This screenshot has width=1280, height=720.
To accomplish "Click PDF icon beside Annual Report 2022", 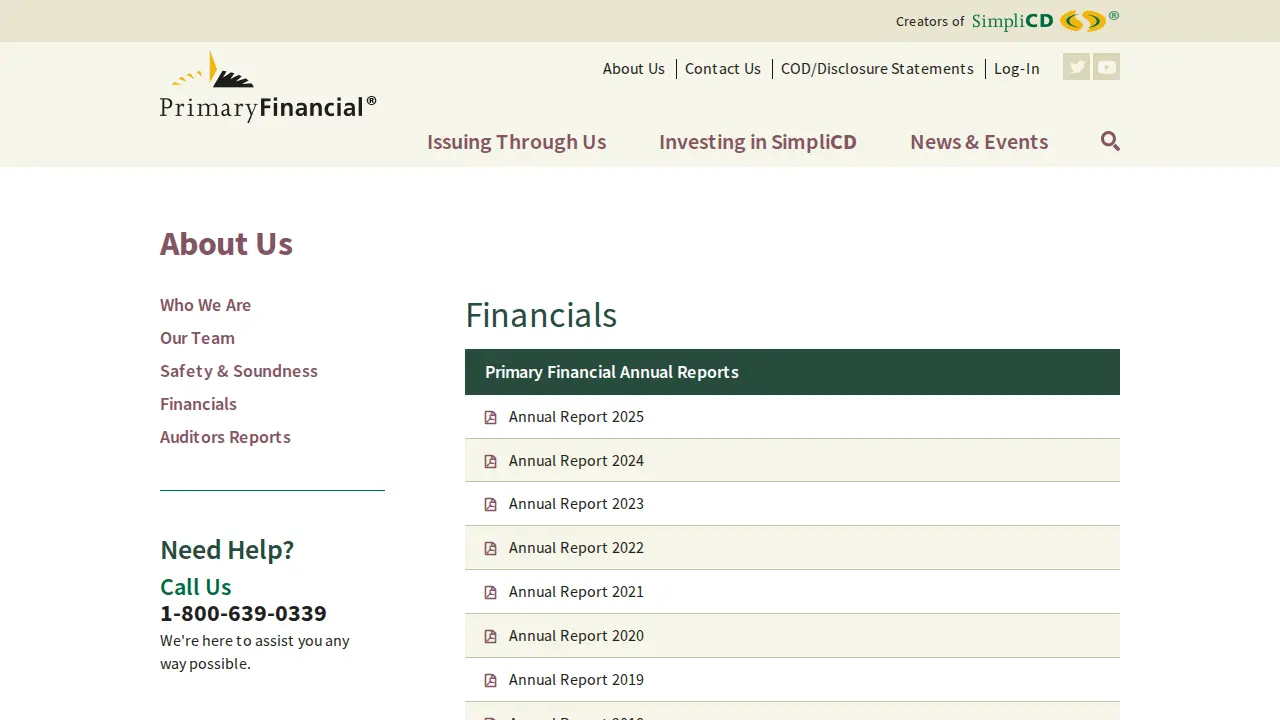I will pyautogui.click(x=490, y=548).
